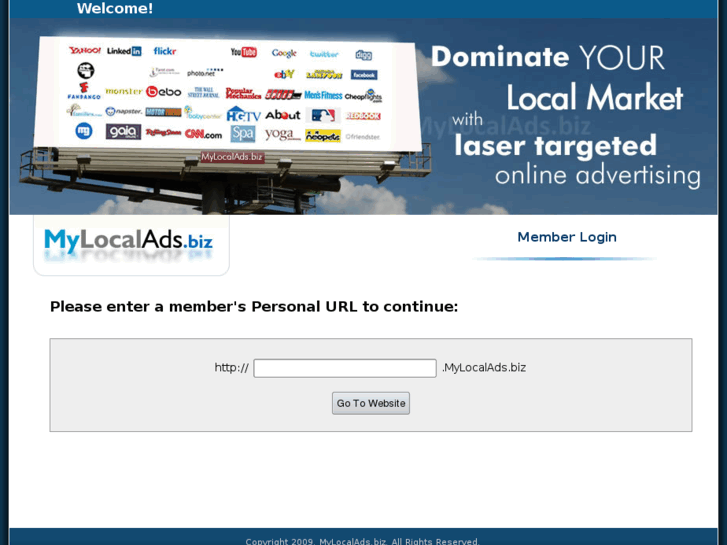Click the Fandango logo on the billboard
727x545 pixels.
pyautogui.click(x=84, y=91)
